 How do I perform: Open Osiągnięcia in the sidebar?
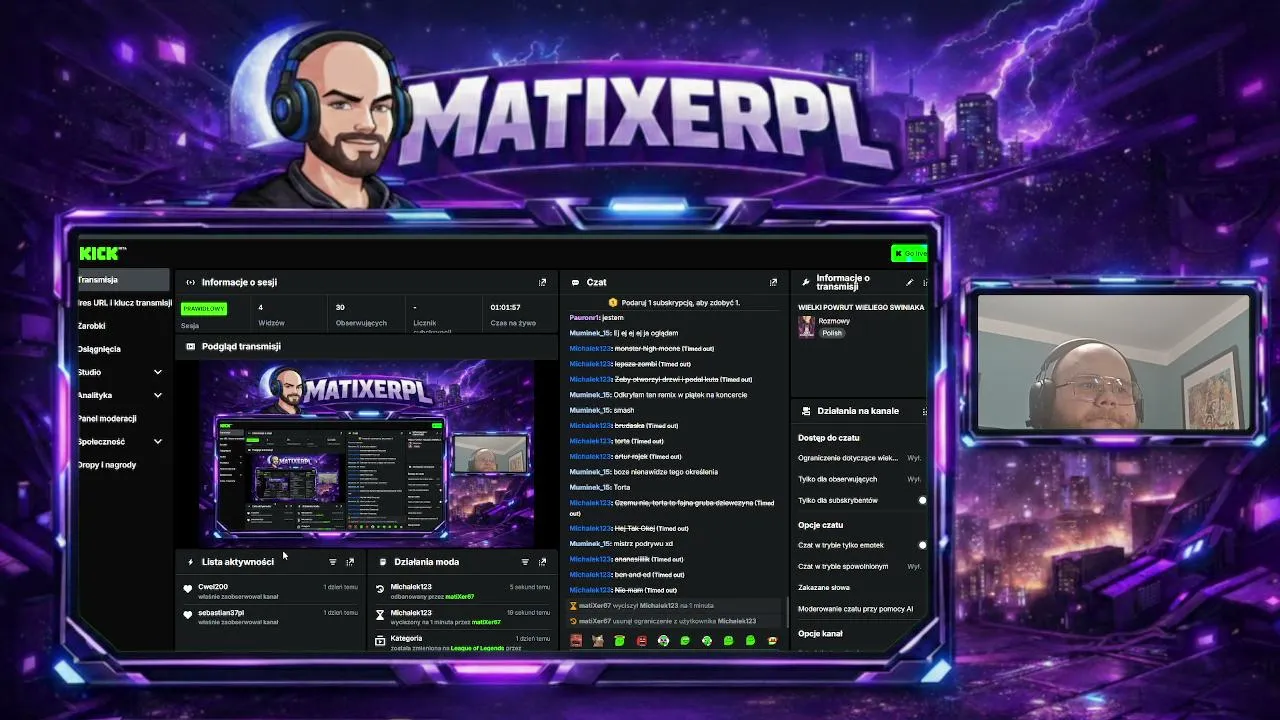99,349
